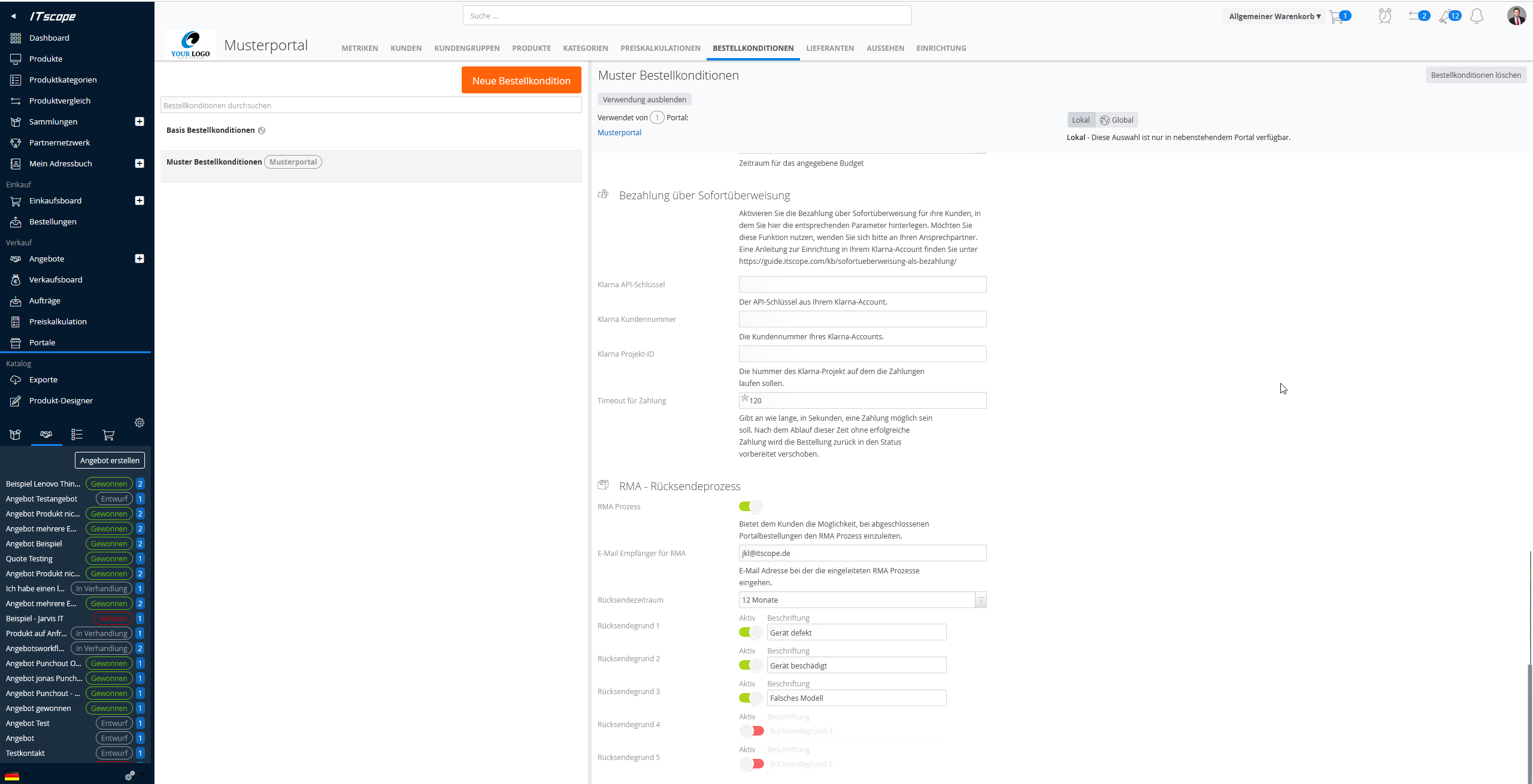Collapse sidebar with back arrow

(x=13, y=16)
